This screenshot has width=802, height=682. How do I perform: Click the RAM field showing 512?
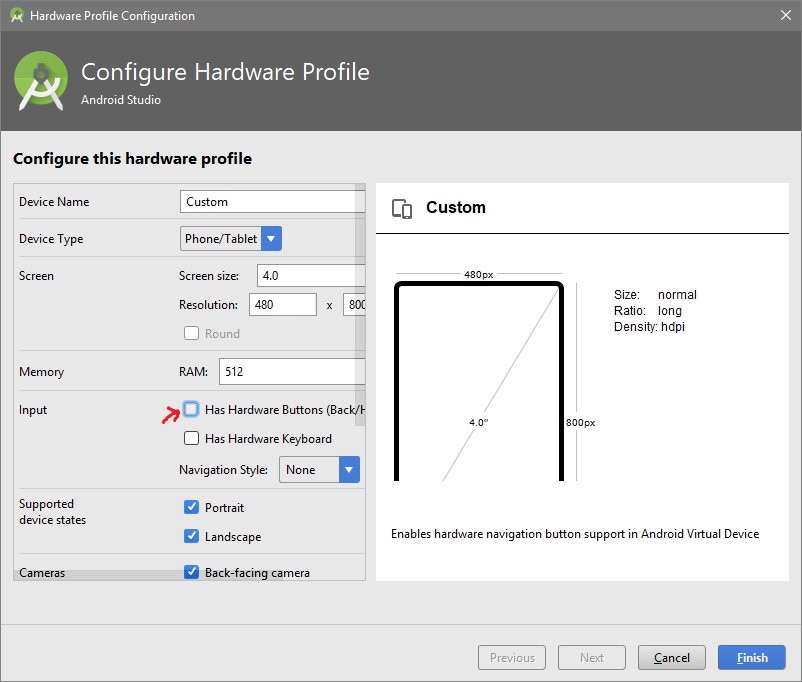pos(292,371)
